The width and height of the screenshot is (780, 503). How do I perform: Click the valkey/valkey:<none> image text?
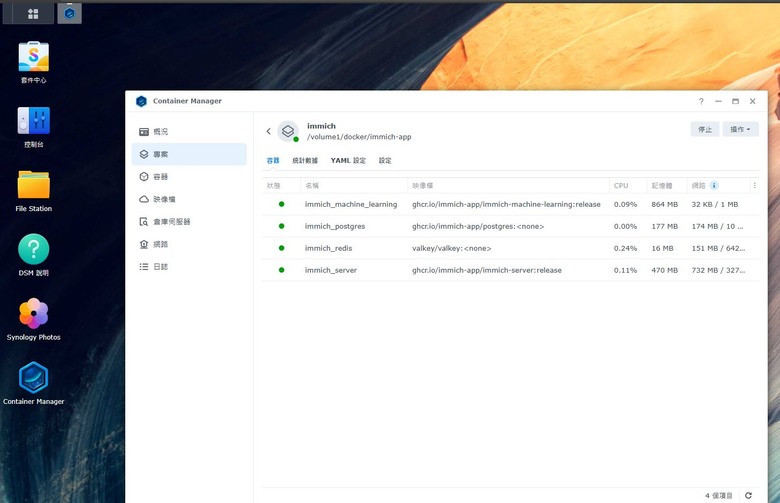(451, 248)
